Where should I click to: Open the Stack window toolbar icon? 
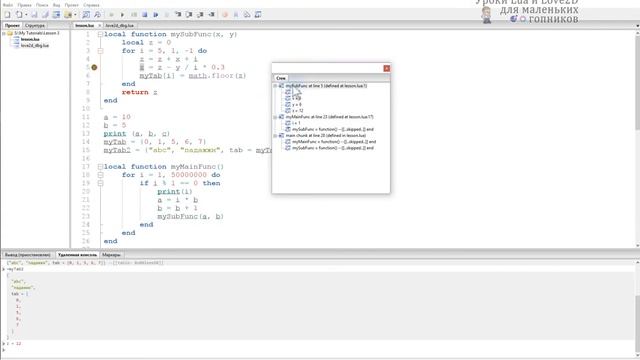tap(247, 15)
